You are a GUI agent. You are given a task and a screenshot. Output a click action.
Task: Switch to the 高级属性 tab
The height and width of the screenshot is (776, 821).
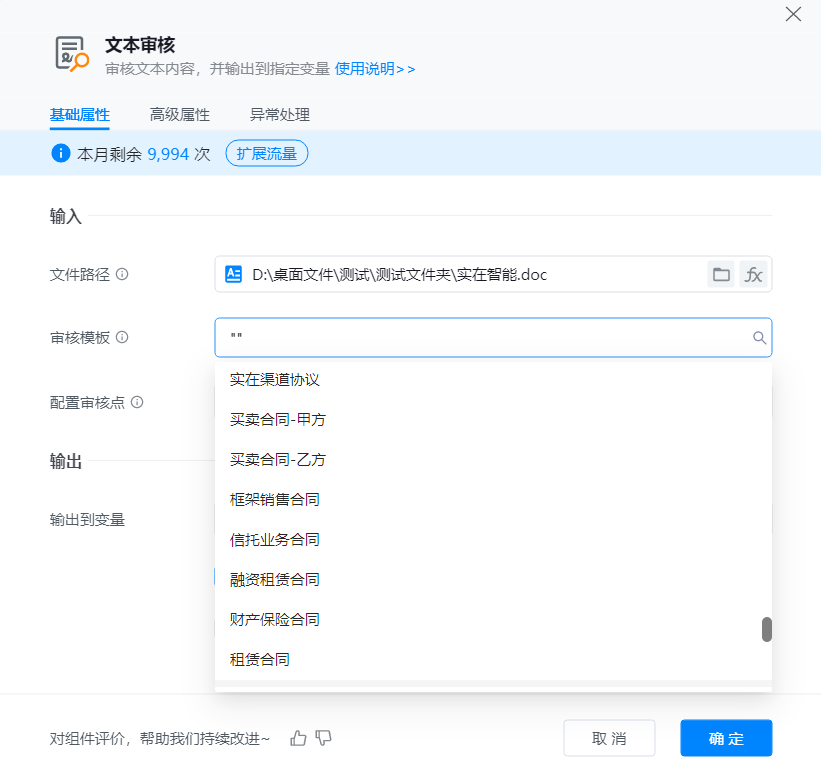pos(180,115)
